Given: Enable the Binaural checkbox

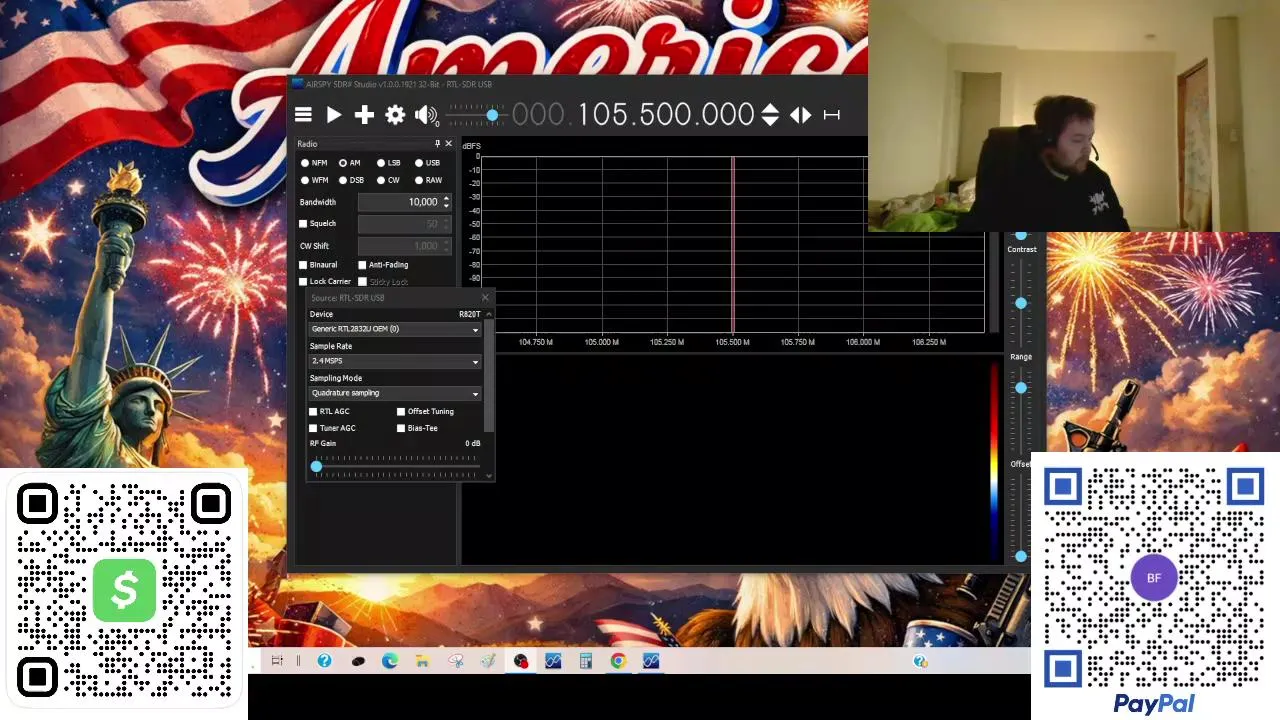Looking at the screenshot, I should pos(303,265).
